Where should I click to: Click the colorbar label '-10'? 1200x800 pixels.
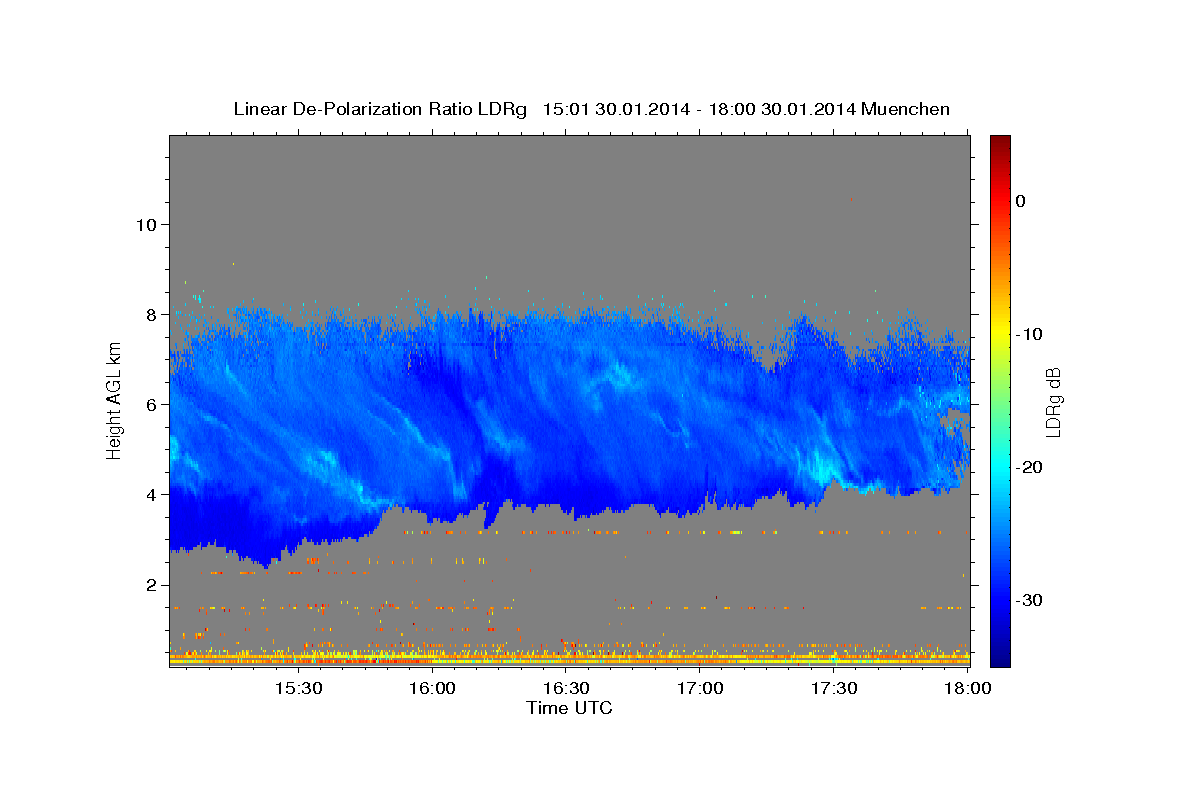1029,334
